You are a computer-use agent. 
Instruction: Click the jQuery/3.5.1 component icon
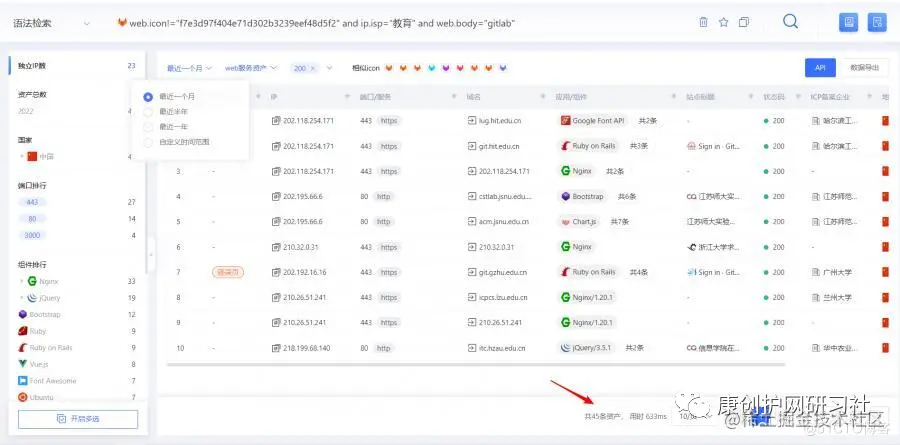coord(565,348)
